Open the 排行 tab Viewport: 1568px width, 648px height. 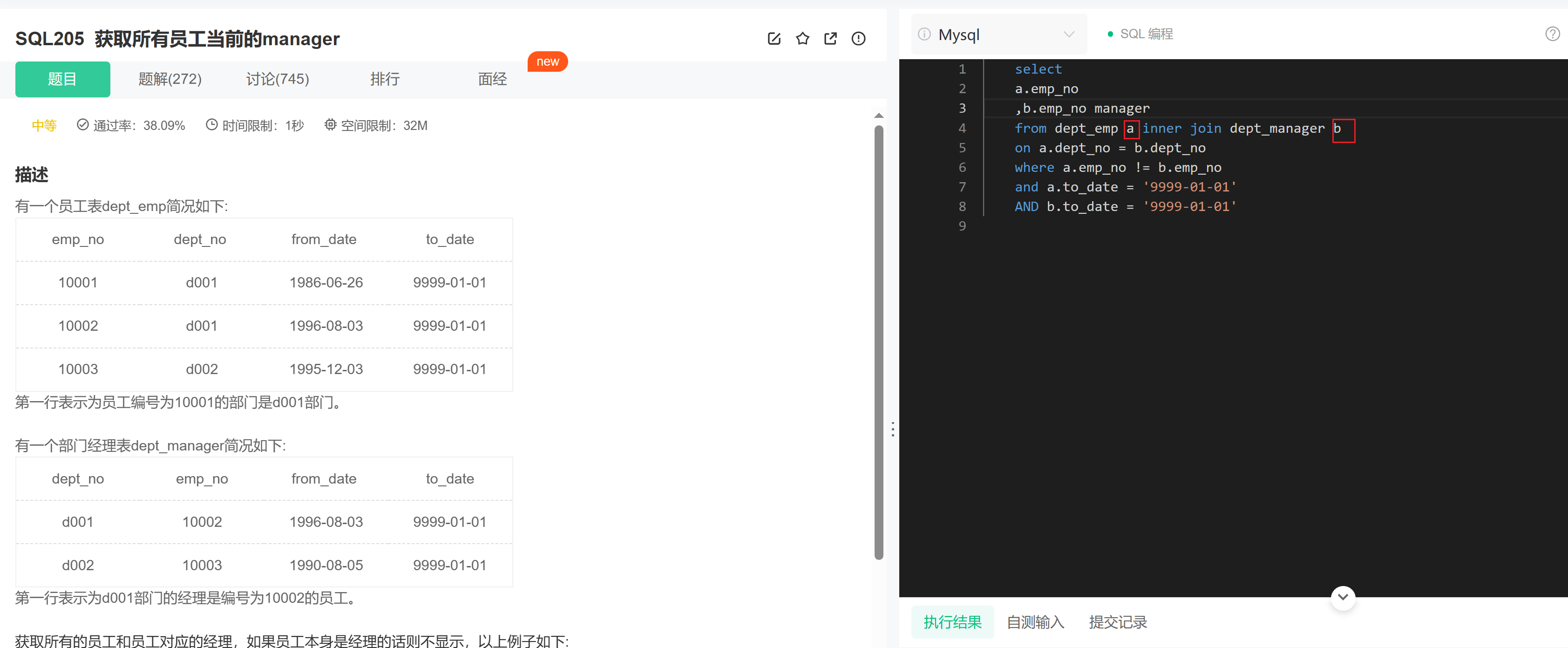[385, 79]
